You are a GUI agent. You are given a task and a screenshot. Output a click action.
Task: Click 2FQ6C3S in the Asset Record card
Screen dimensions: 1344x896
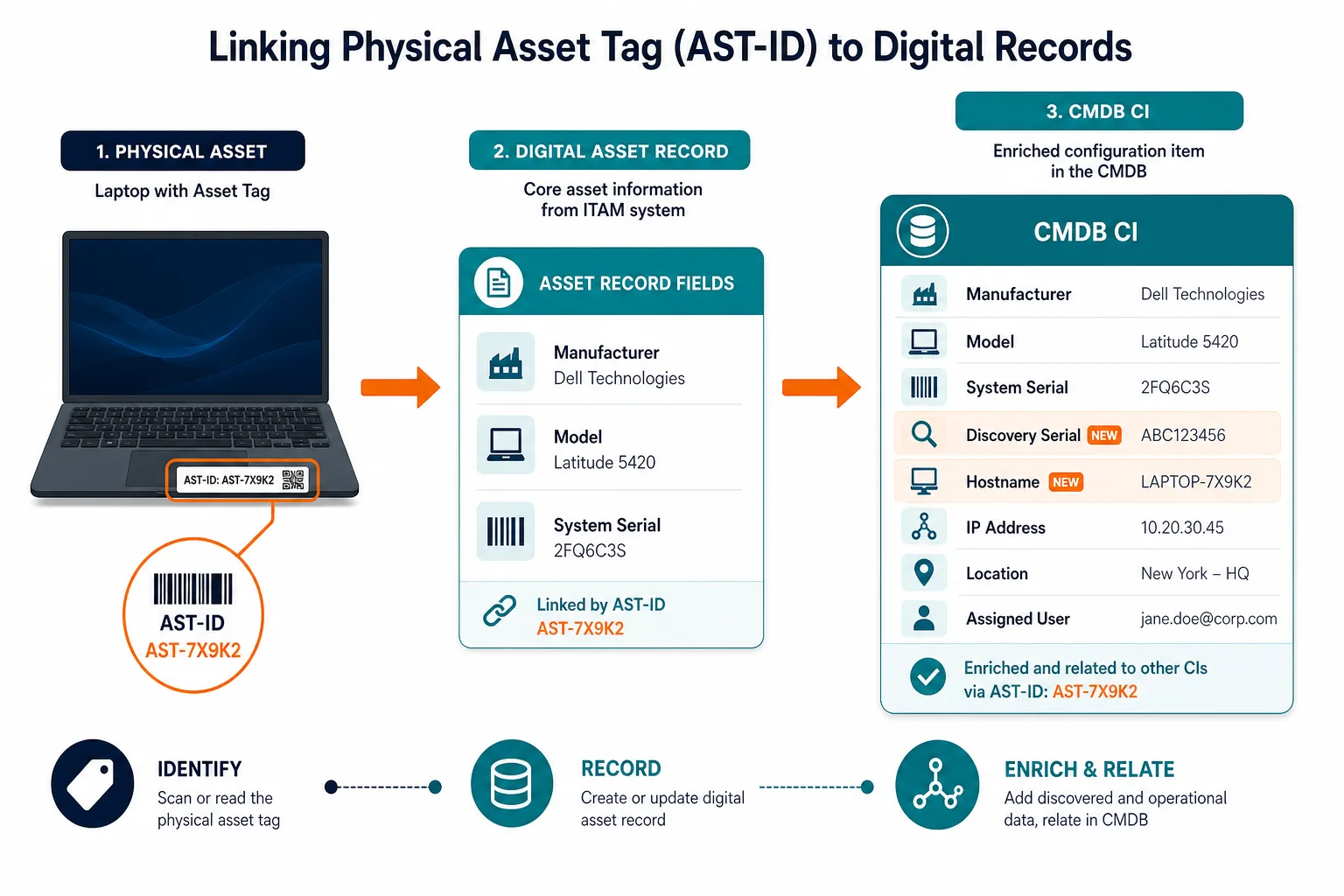click(590, 550)
